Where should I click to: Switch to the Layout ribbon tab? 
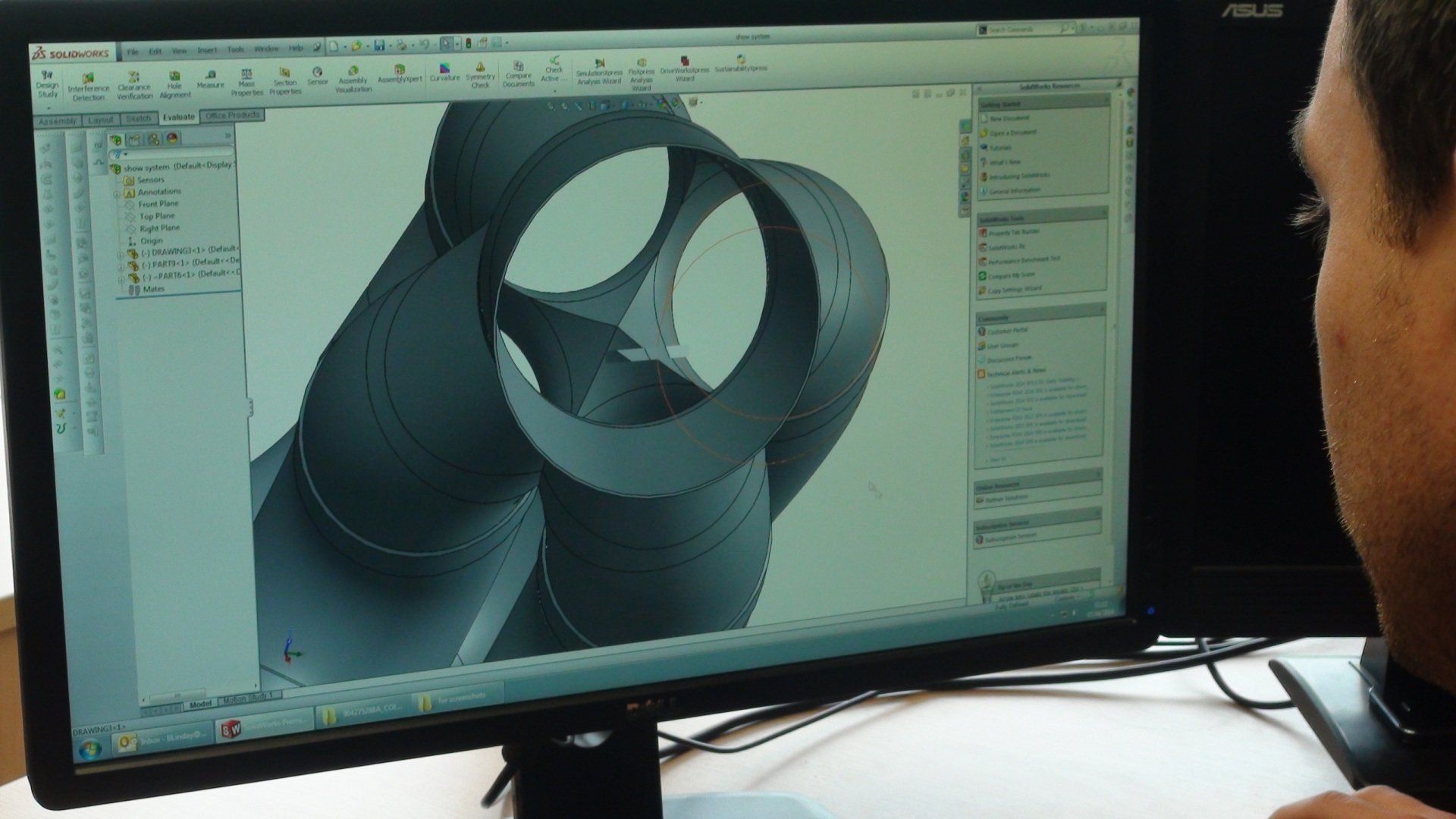101,120
